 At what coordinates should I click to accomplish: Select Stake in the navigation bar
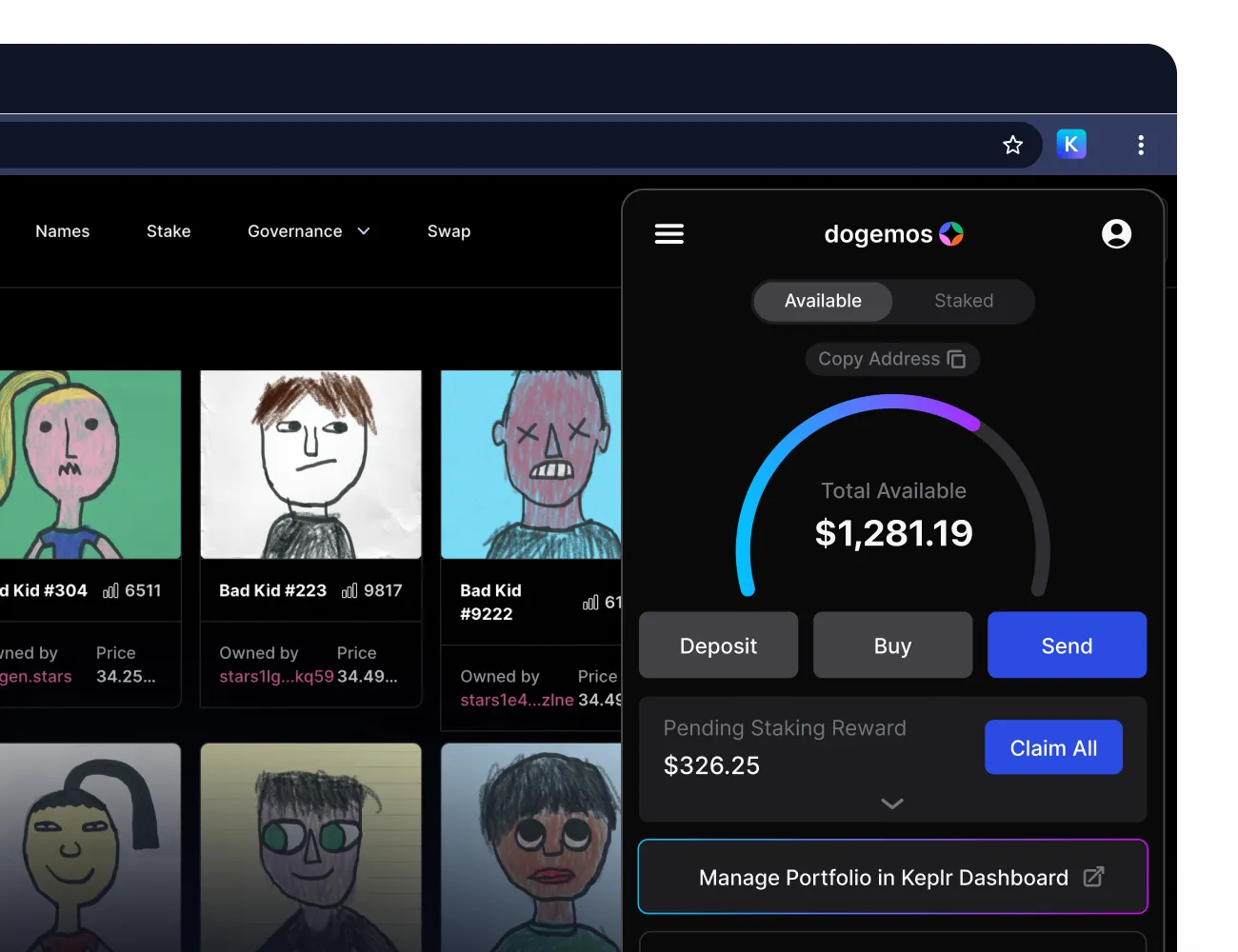[x=169, y=230]
